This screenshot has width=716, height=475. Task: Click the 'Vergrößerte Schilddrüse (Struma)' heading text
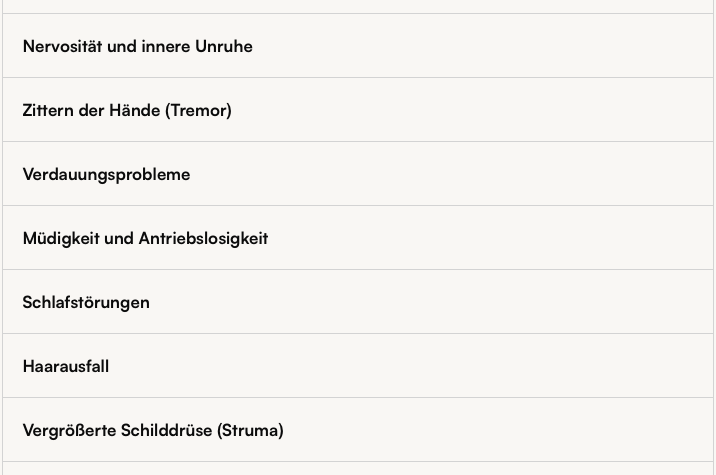tap(153, 430)
